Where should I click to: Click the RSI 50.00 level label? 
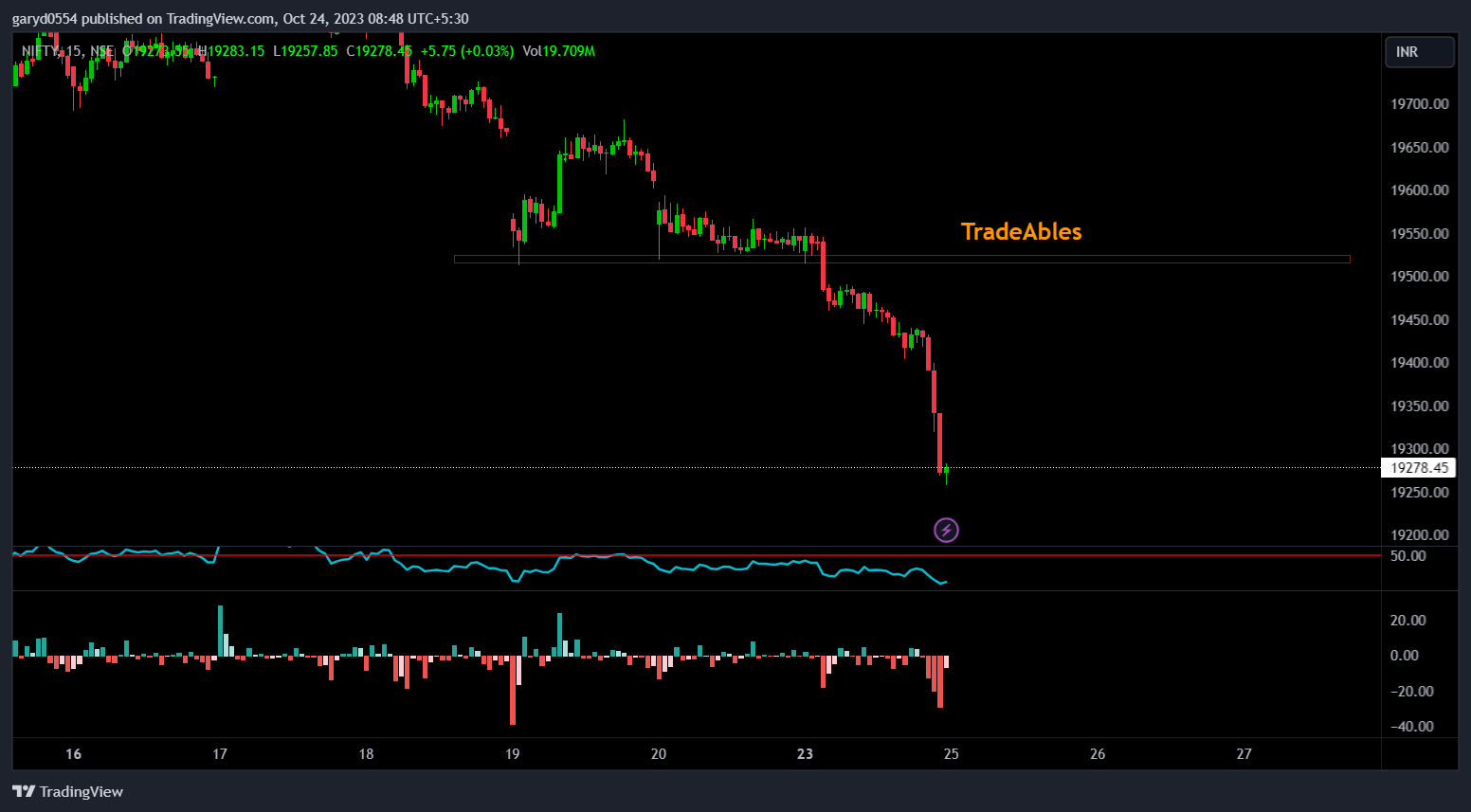coord(1407,556)
